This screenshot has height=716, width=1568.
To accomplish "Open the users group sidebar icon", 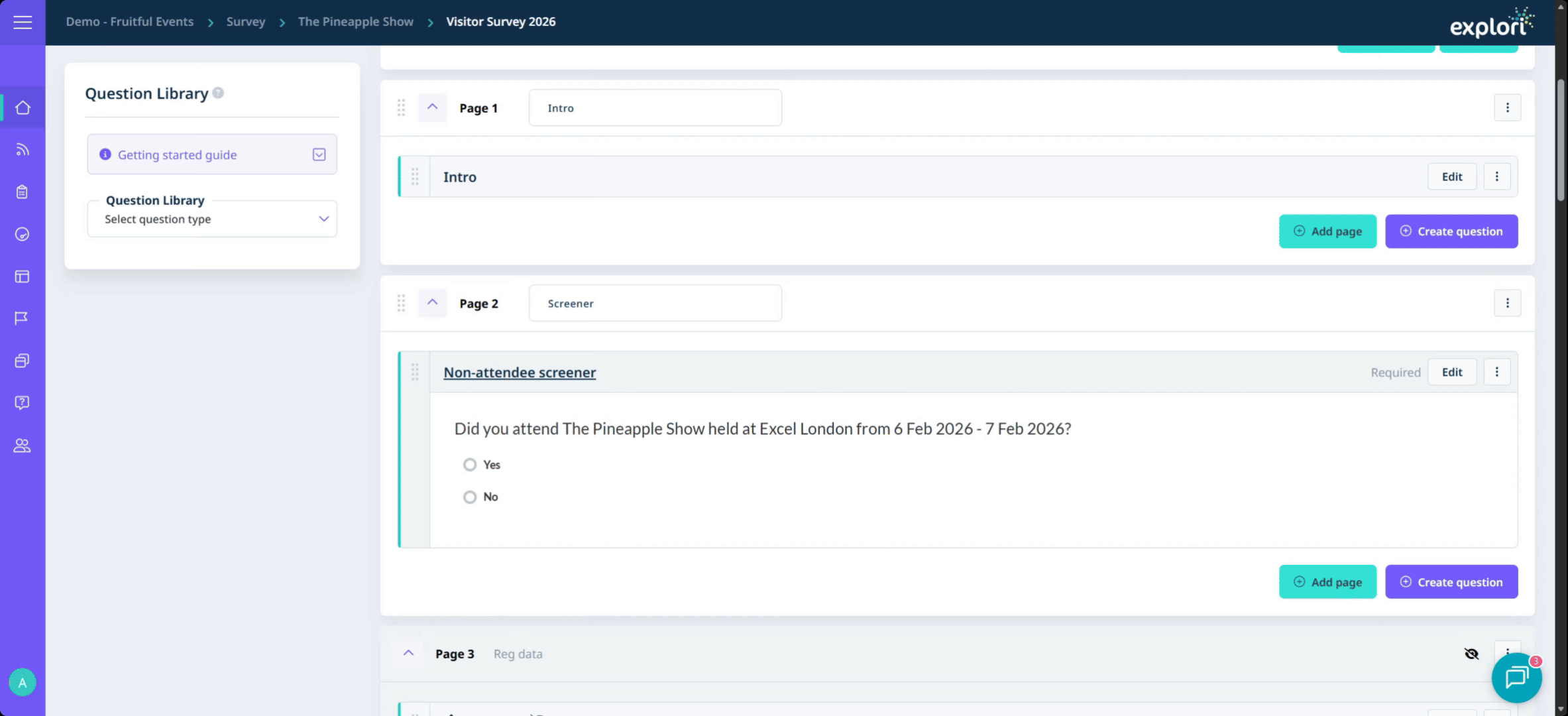I will (22, 446).
